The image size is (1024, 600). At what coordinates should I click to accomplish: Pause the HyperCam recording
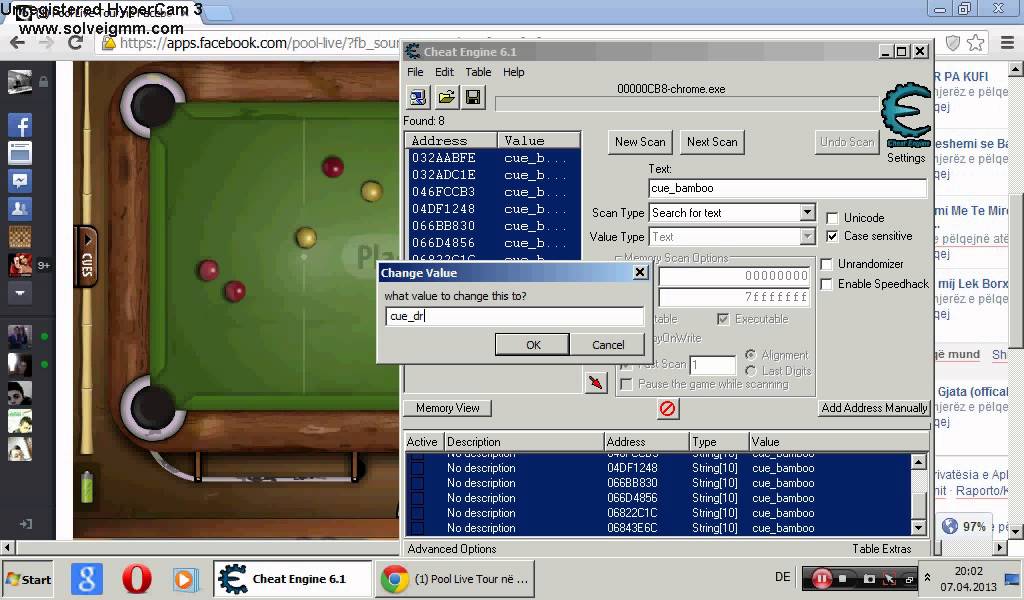pyautogui.click(x=821, y=578)
